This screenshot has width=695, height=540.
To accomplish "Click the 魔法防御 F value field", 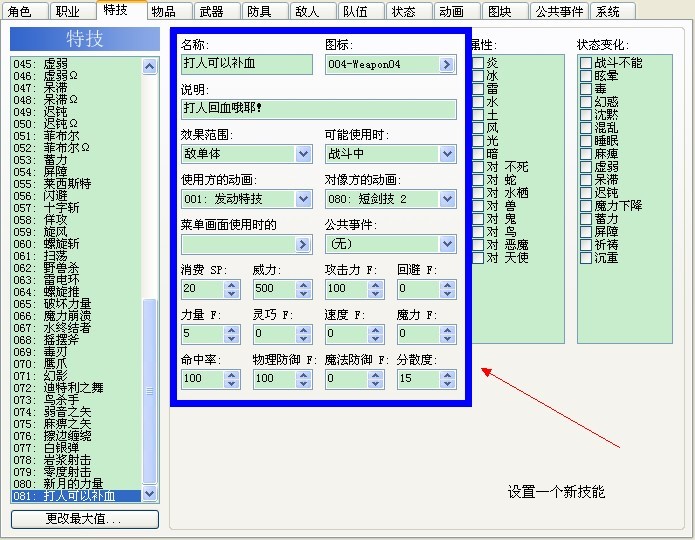I will pyautogui.click(x=346, y=380).
